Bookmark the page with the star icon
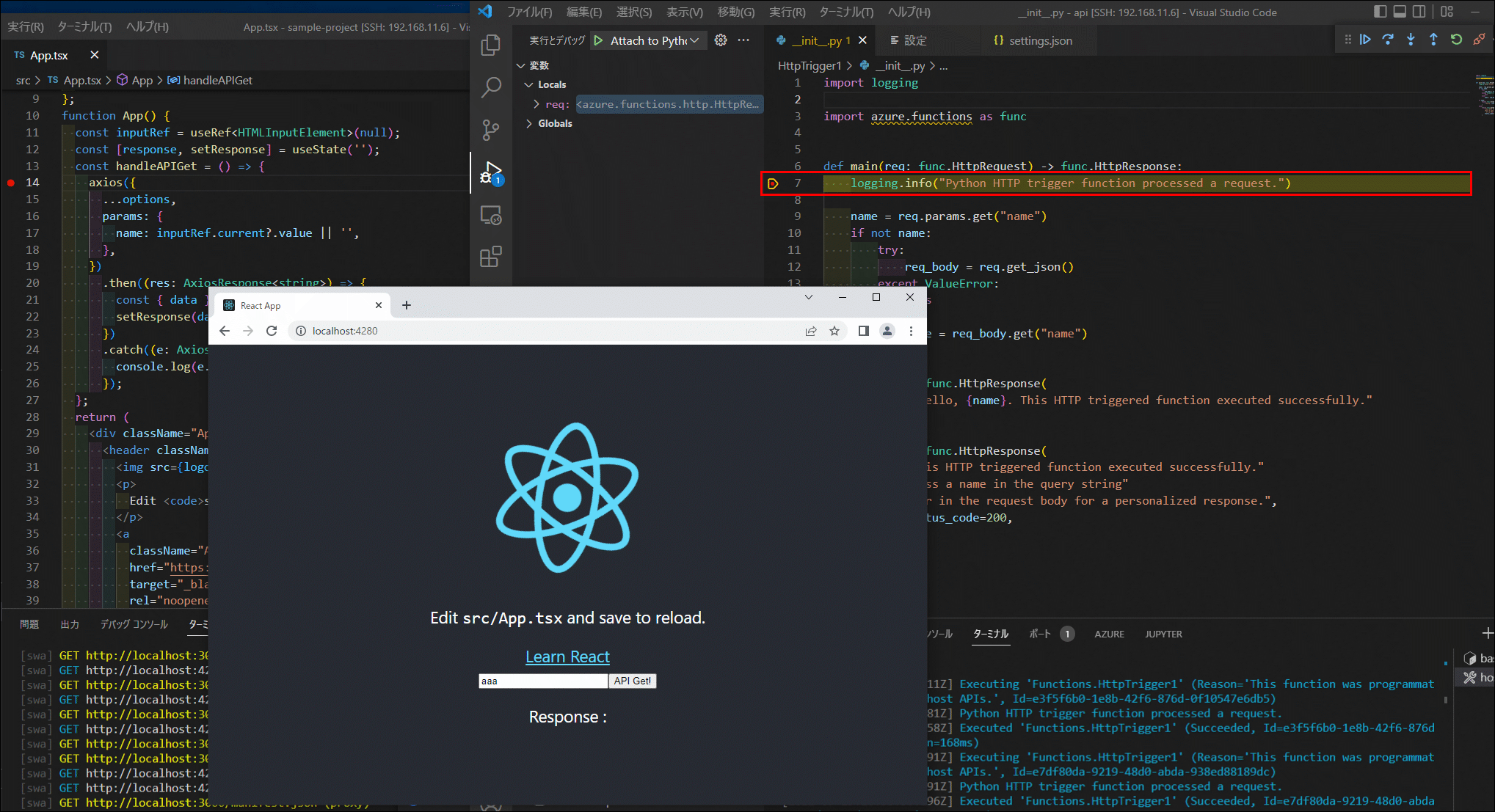1495x812 pixels. pyautogui.click(x=834, y=331)
